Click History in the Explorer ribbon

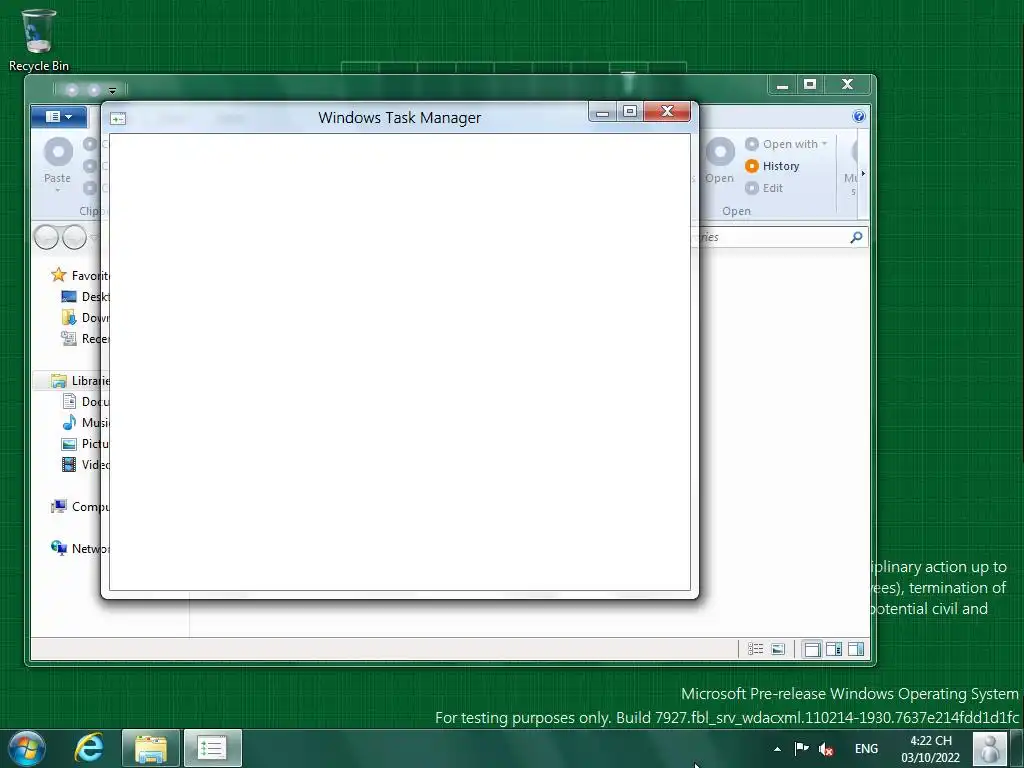pyautogui.click(x=773, y=166)
